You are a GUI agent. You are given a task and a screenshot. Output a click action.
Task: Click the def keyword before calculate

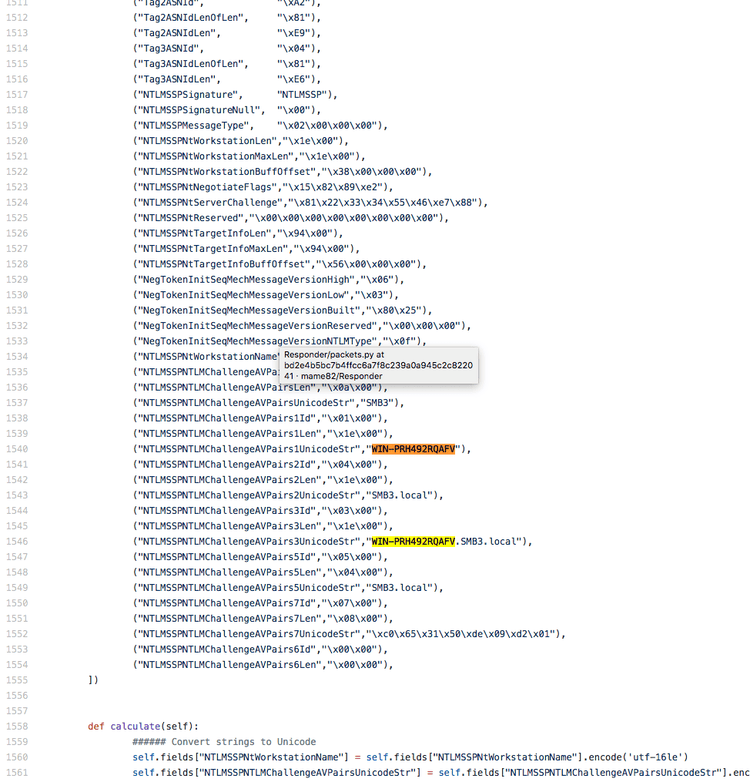pos(95,726)
